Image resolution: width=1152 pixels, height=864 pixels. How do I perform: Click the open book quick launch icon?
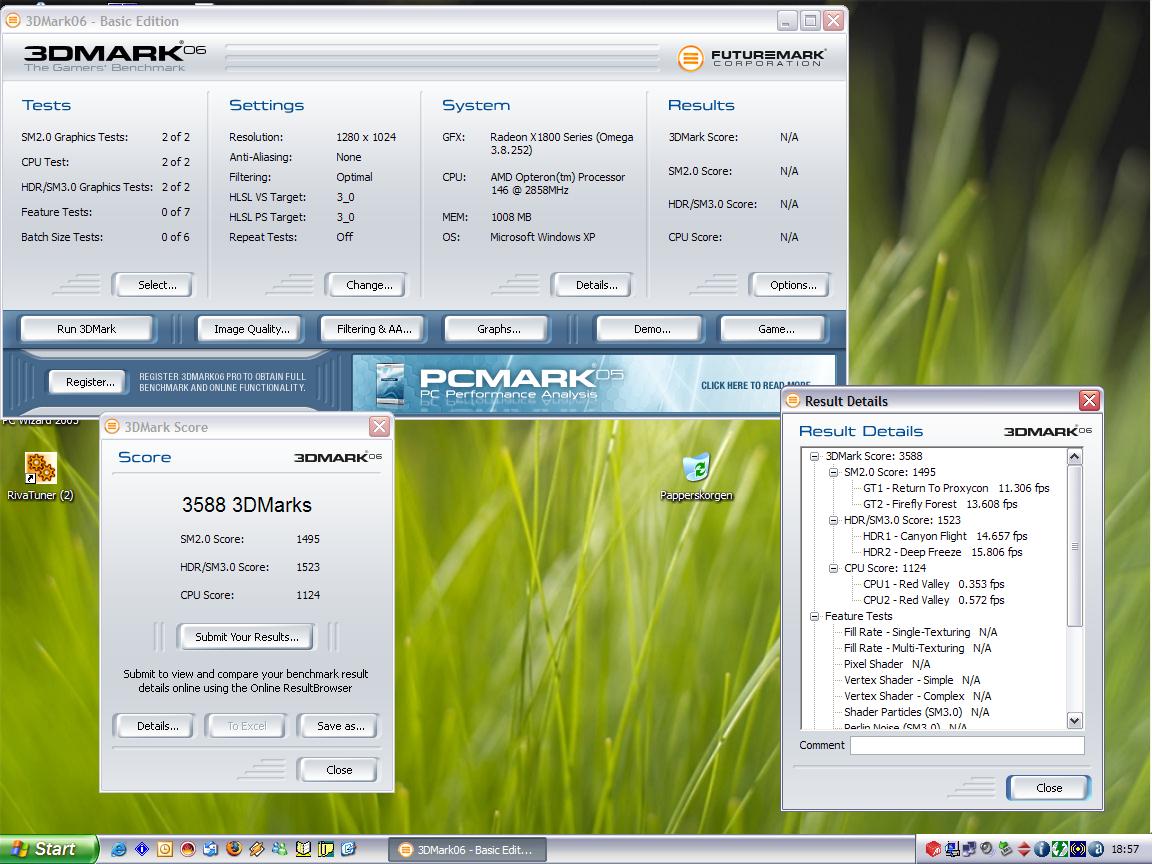coord(303,849)
